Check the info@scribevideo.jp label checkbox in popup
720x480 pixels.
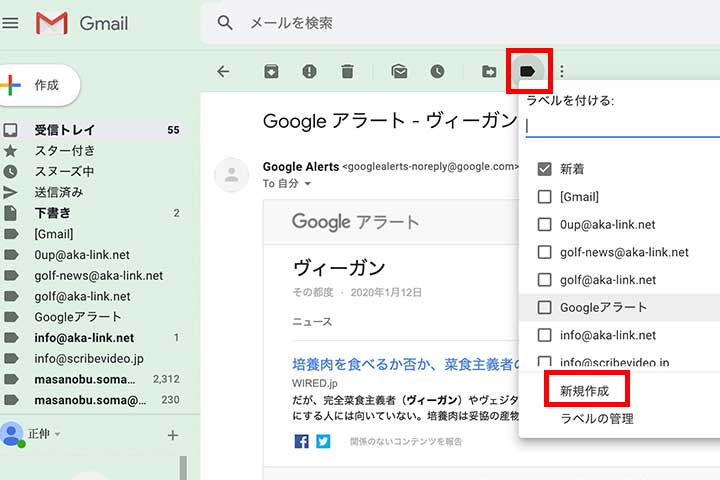[544, 361]
